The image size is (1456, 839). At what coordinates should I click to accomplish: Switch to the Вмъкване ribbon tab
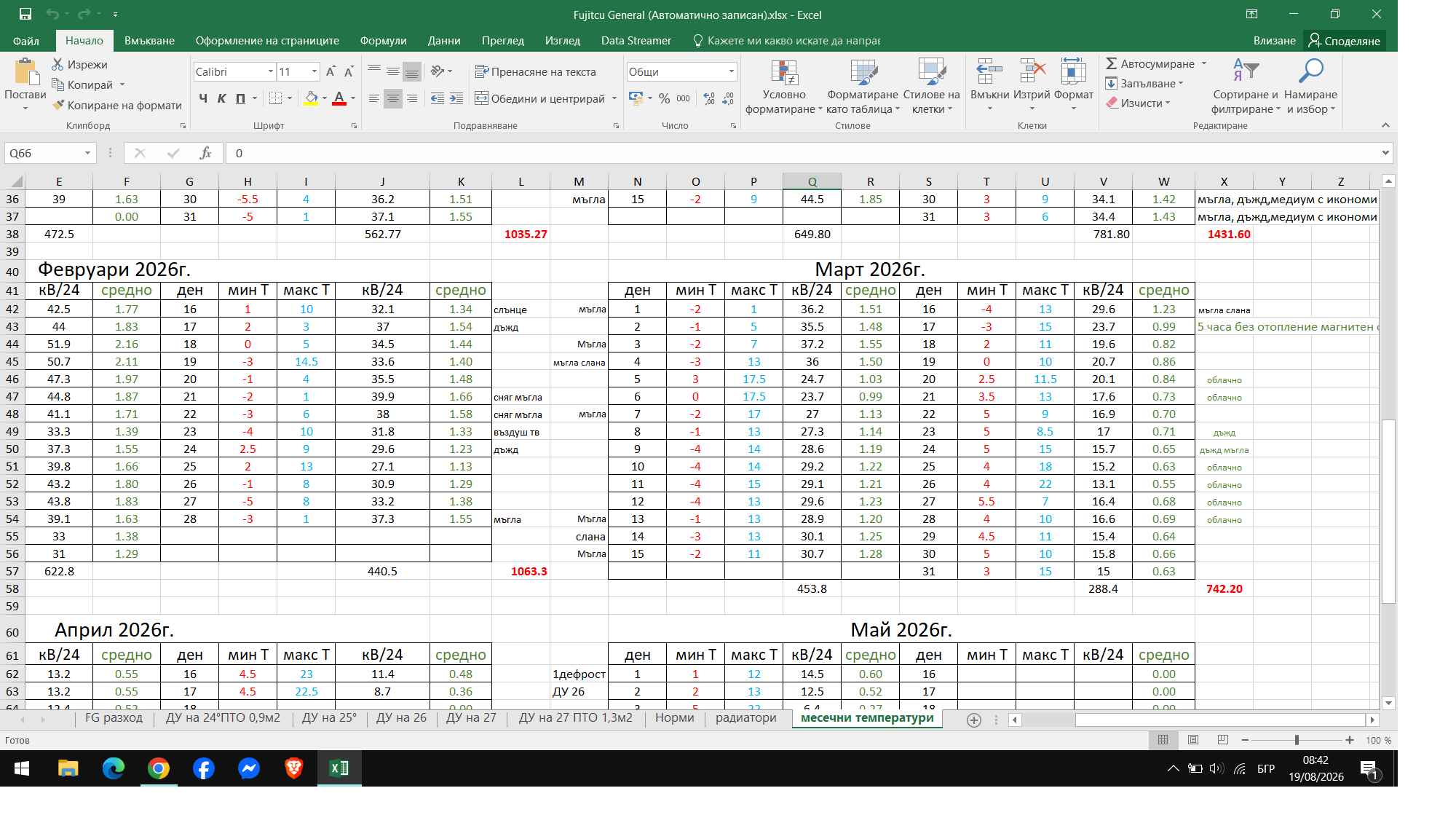[x=149, y=41]
